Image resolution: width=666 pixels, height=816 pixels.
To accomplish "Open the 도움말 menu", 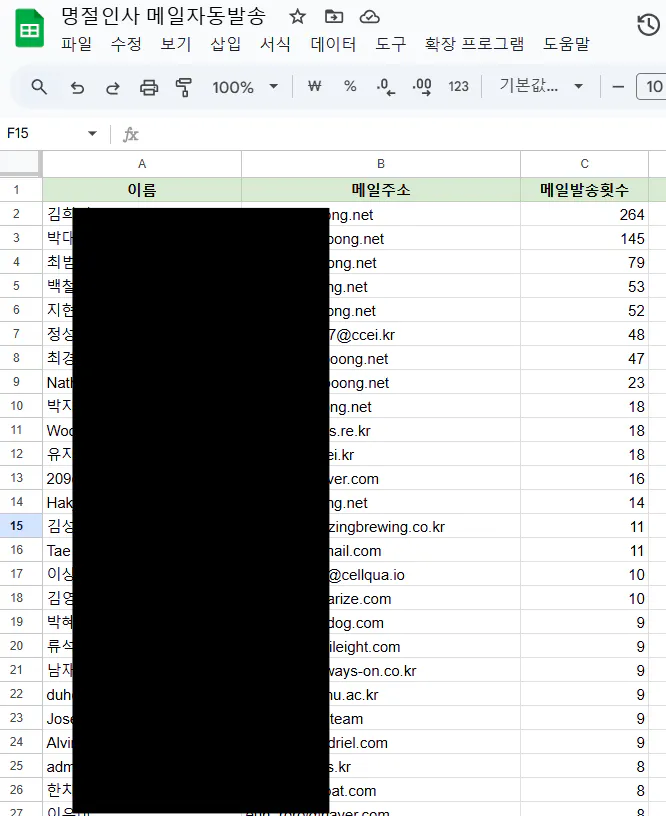I will click(566, 44).
